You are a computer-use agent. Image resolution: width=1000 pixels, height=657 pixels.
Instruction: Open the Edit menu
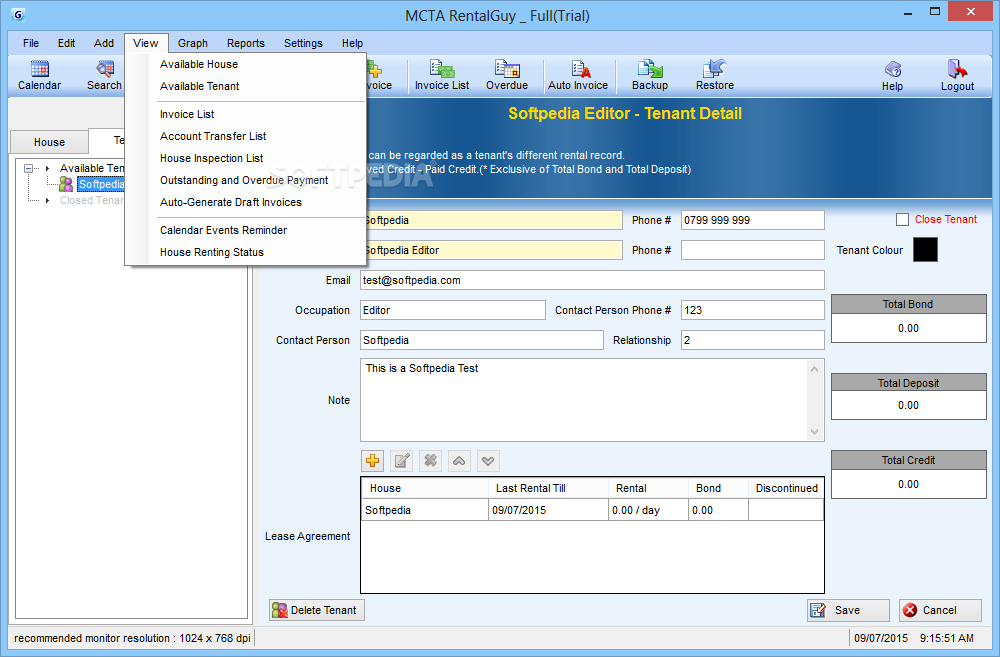[x=66, y=43]
